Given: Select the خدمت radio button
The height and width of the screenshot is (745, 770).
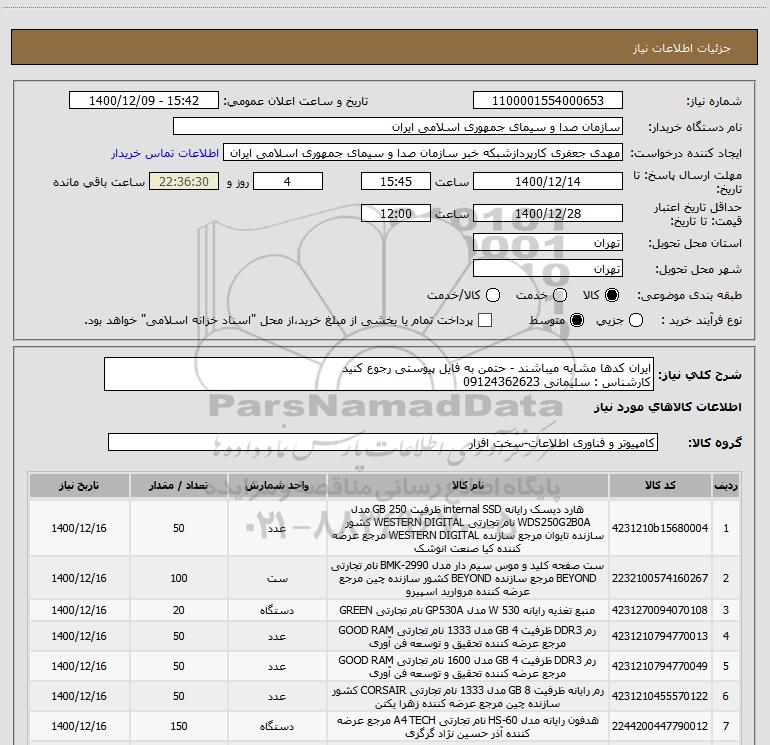Looking at the screenshot, I should (560, 295).
